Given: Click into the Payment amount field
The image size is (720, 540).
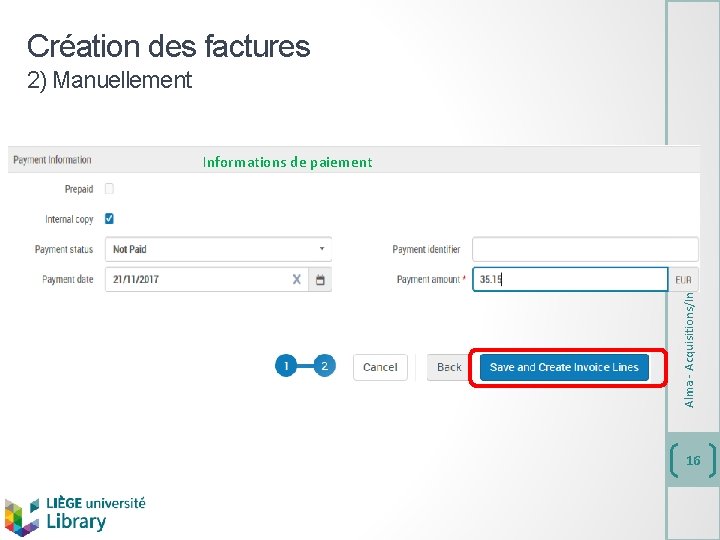Looking at the screenshot, I should point(570,280).
